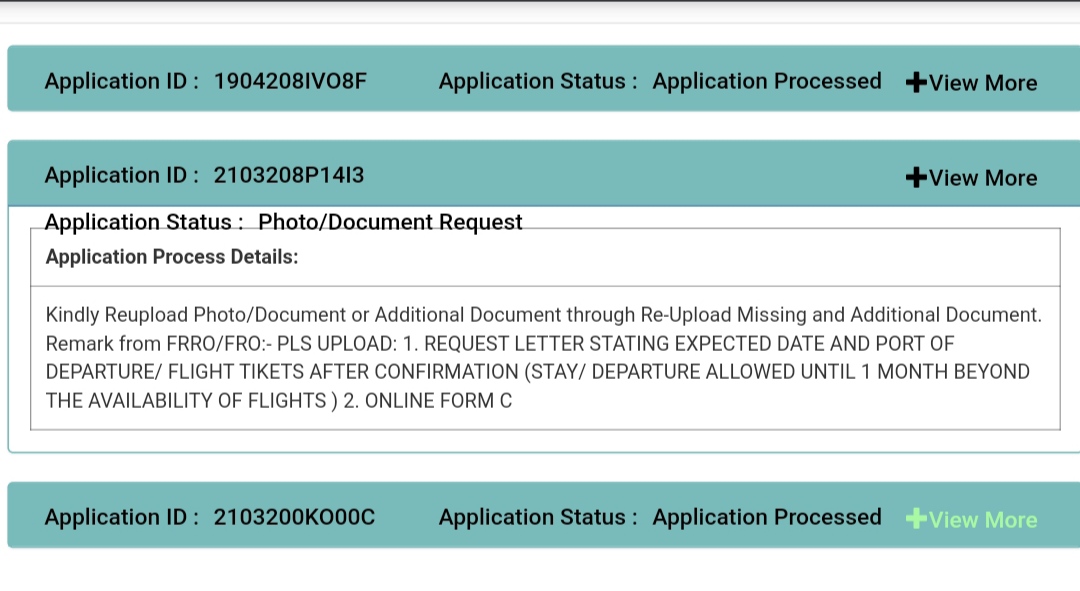This screenshot has height=591, width=1080.
Task: Select the application ID 1904208IVO8F
Action: tap(290, 81)
